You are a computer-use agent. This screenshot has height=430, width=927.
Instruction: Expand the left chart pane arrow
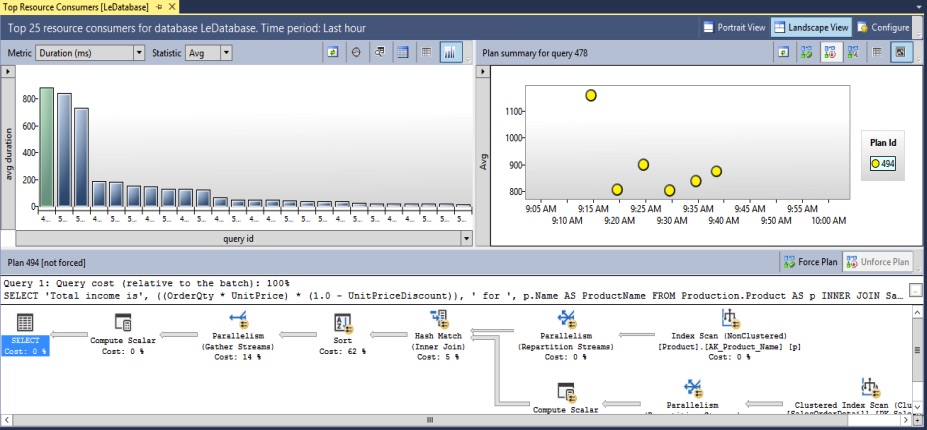(x=8, y=71)
